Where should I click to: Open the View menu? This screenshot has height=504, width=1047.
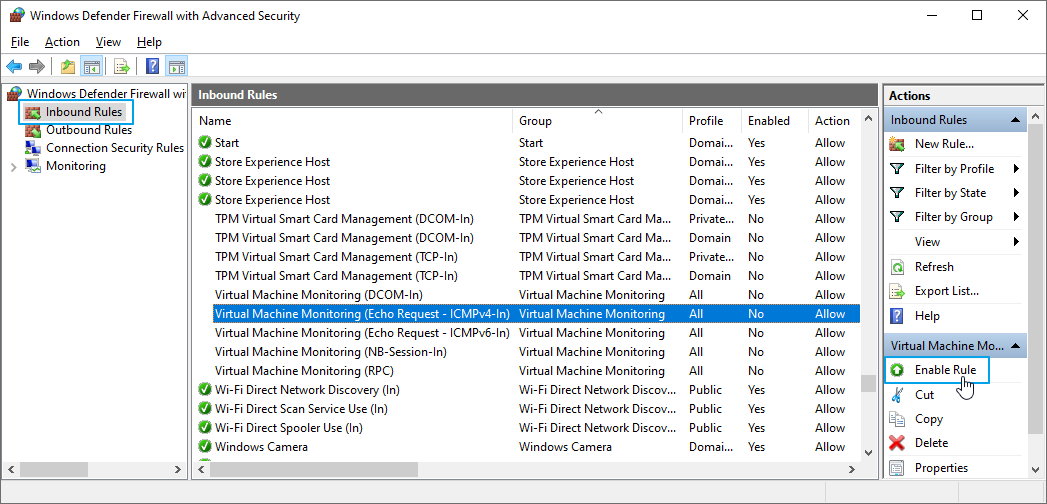point(108,42)
